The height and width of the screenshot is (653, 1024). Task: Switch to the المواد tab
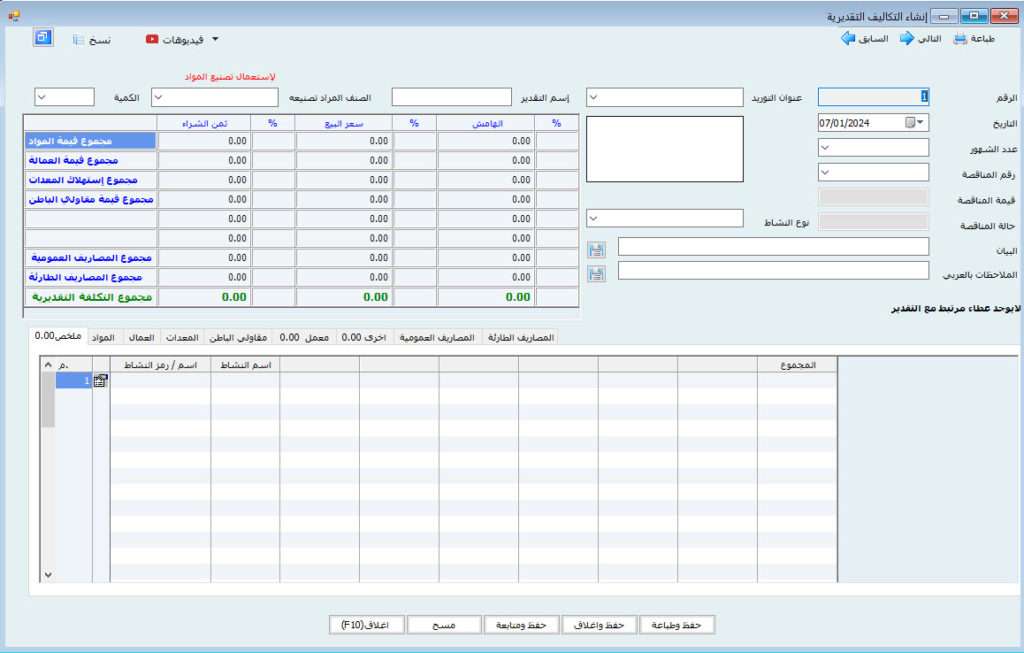[103, 338]
